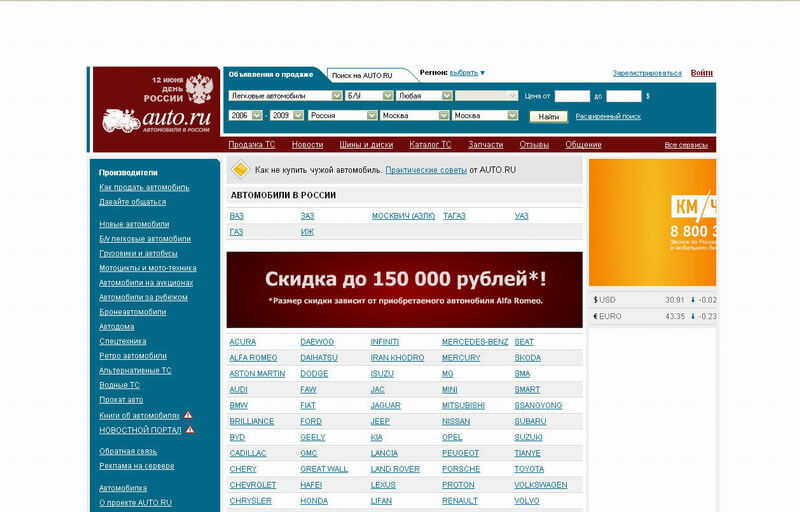Screen dimensions: 800x512
Task: Click the price до input field
Action: pos(623,96)
